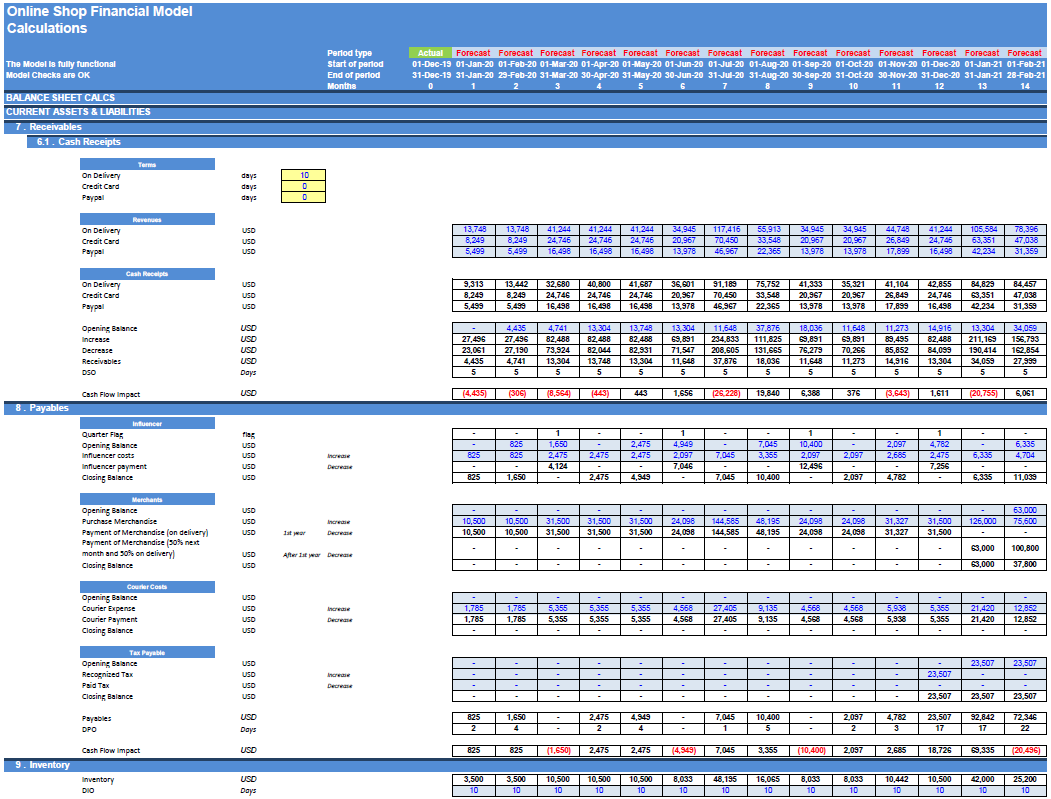Select receivables Decrease cell 208,605
This screenshot has height=799, width=1051.
click(725, 350)
